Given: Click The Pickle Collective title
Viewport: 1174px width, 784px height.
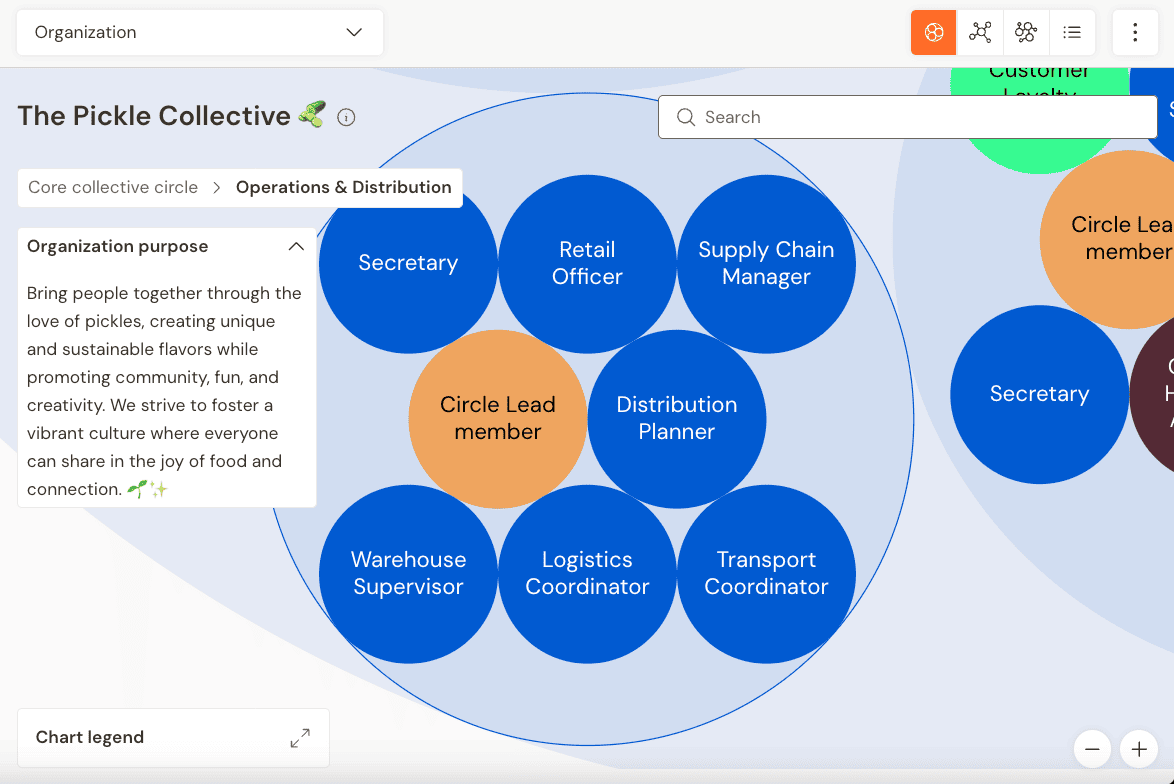Looking at the screenshot, I should pos(154,116).
